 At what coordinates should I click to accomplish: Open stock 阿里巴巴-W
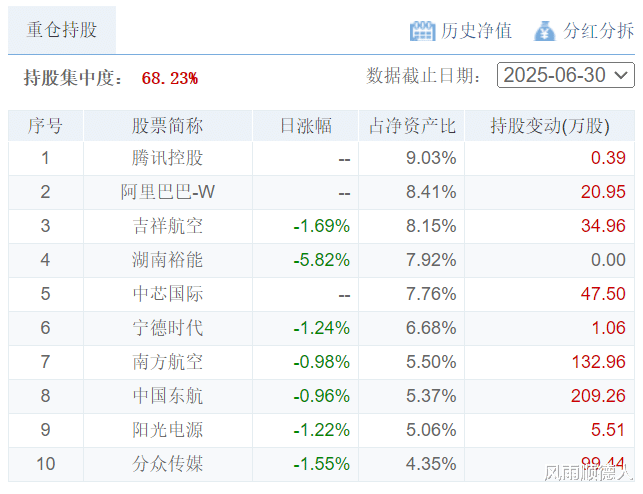167,192
